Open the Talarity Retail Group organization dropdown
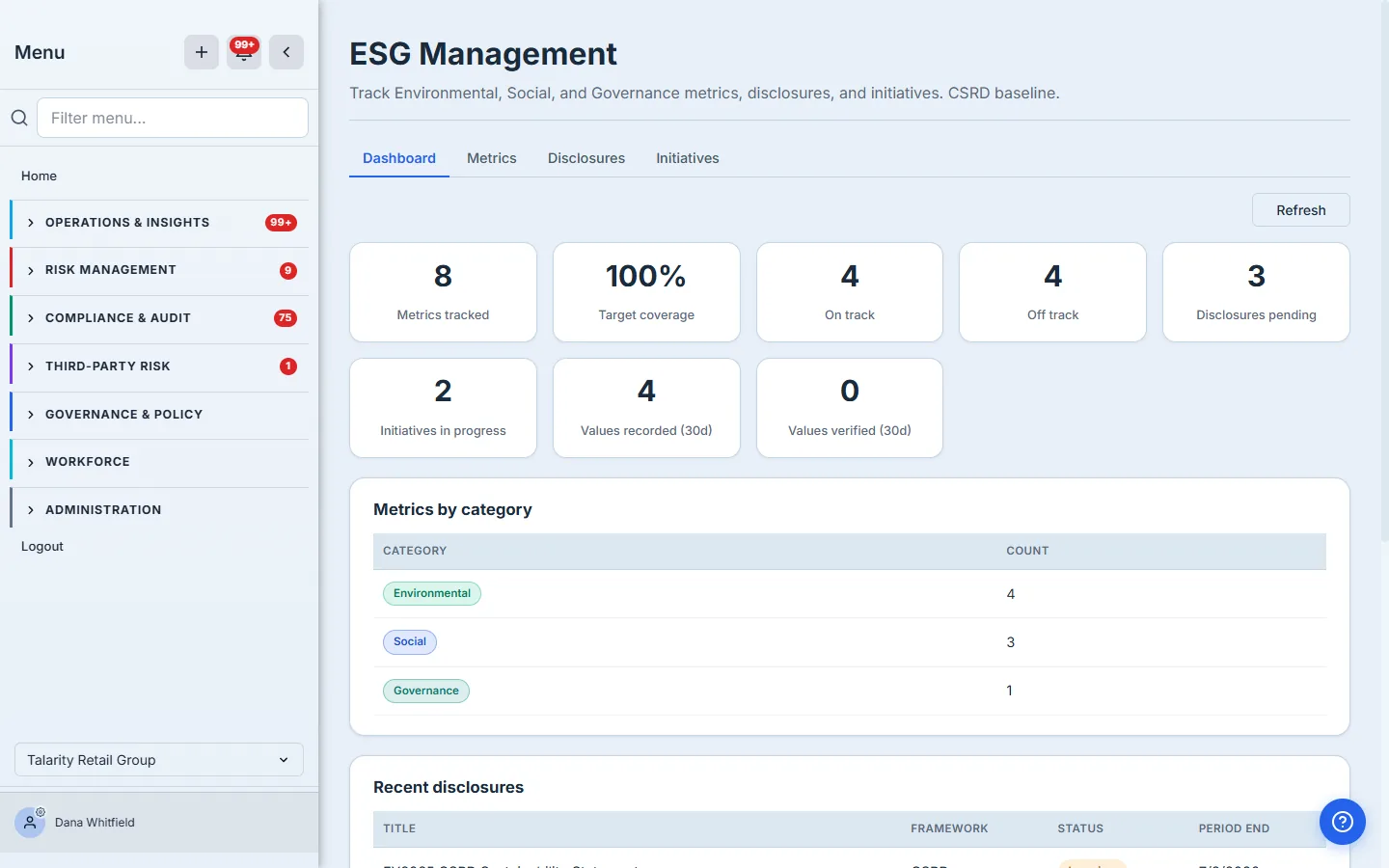Viewport: 1389px width, 868px height. [159, 760]
